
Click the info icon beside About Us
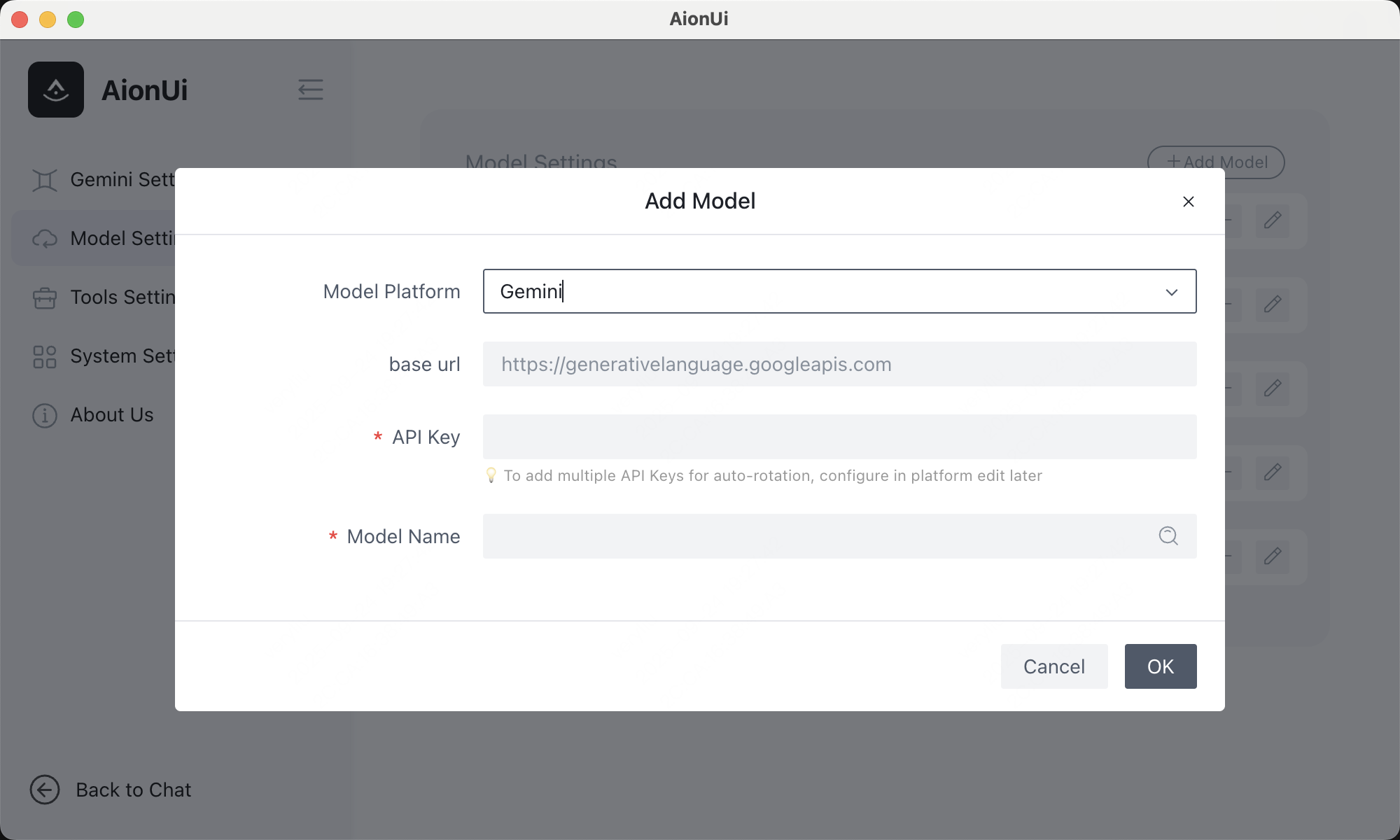(x=45, y=415)
